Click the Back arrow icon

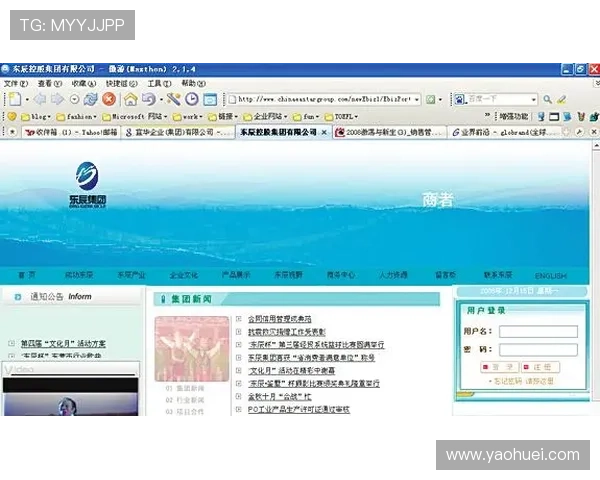[x=40, y=100]
